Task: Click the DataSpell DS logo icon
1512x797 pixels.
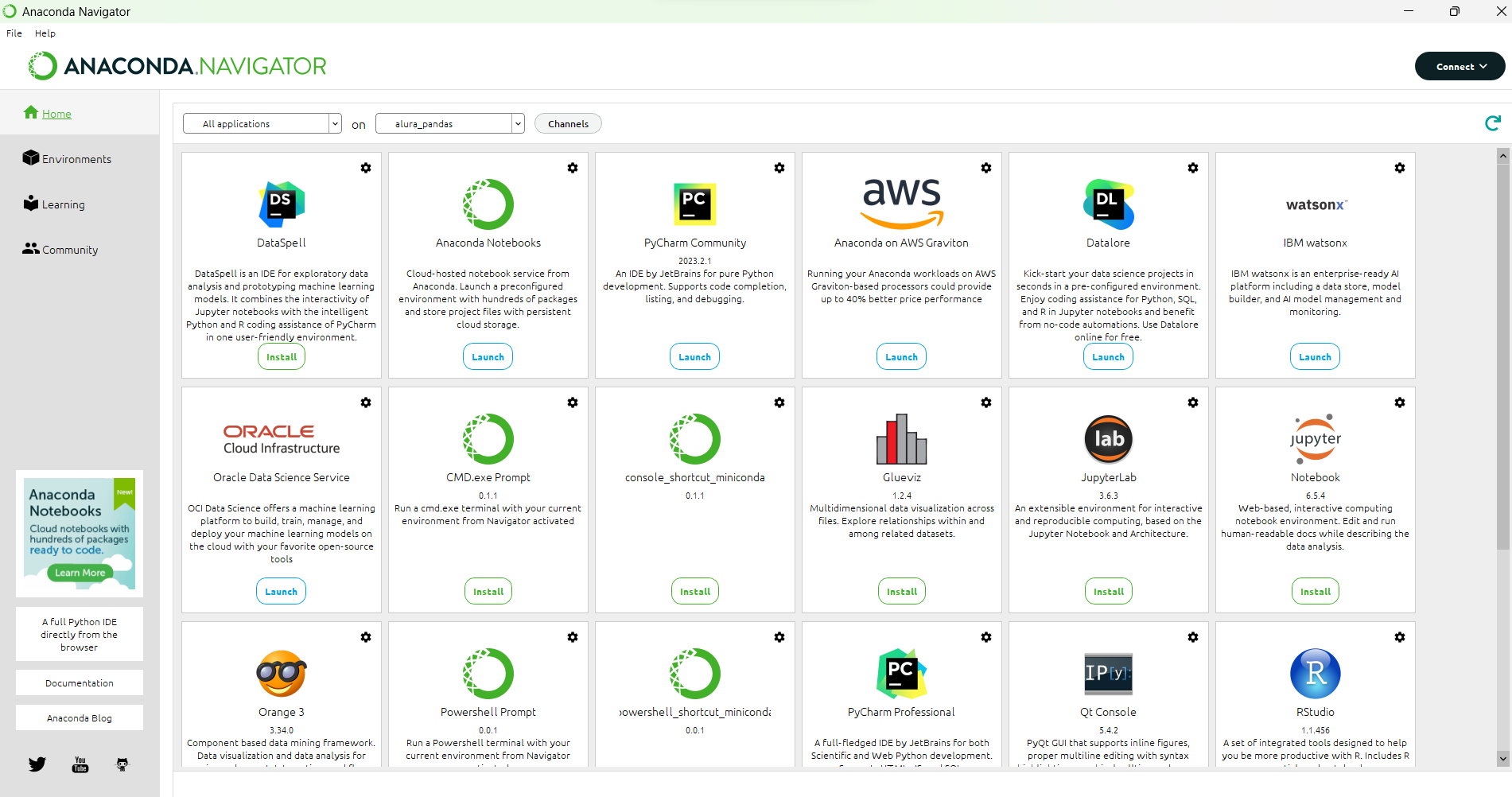Action: pos(282,204)
